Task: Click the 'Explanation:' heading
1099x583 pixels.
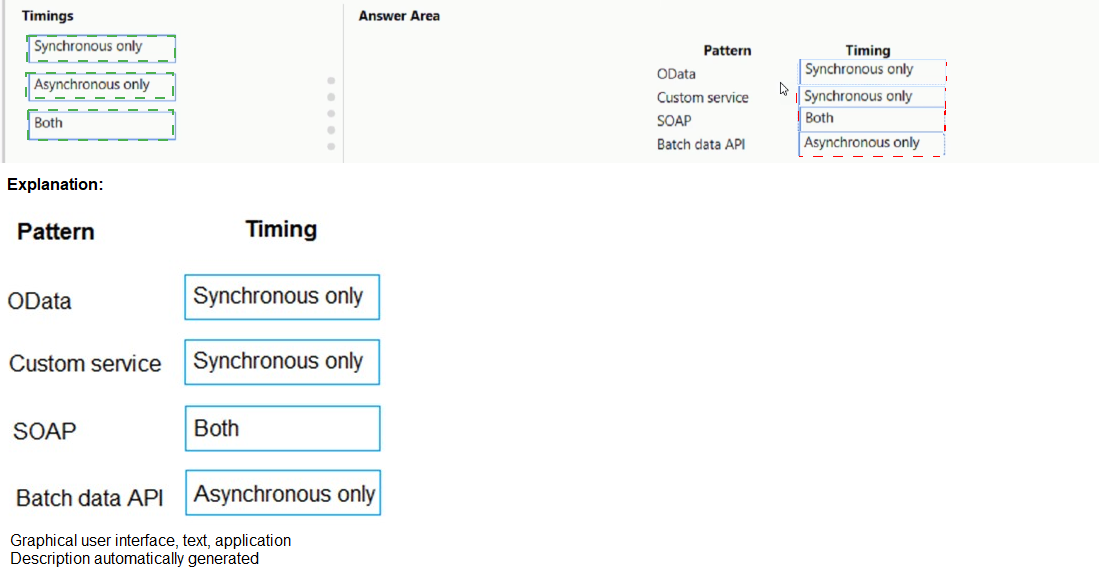Action: tap(56, 185)
